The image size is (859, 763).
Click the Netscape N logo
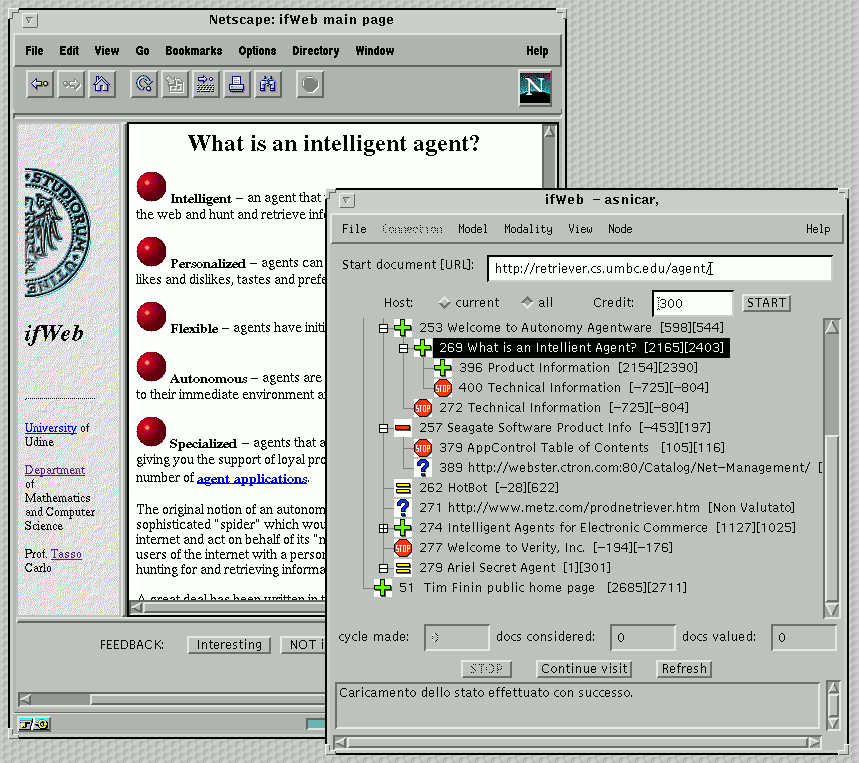click(x=535, y=88)
